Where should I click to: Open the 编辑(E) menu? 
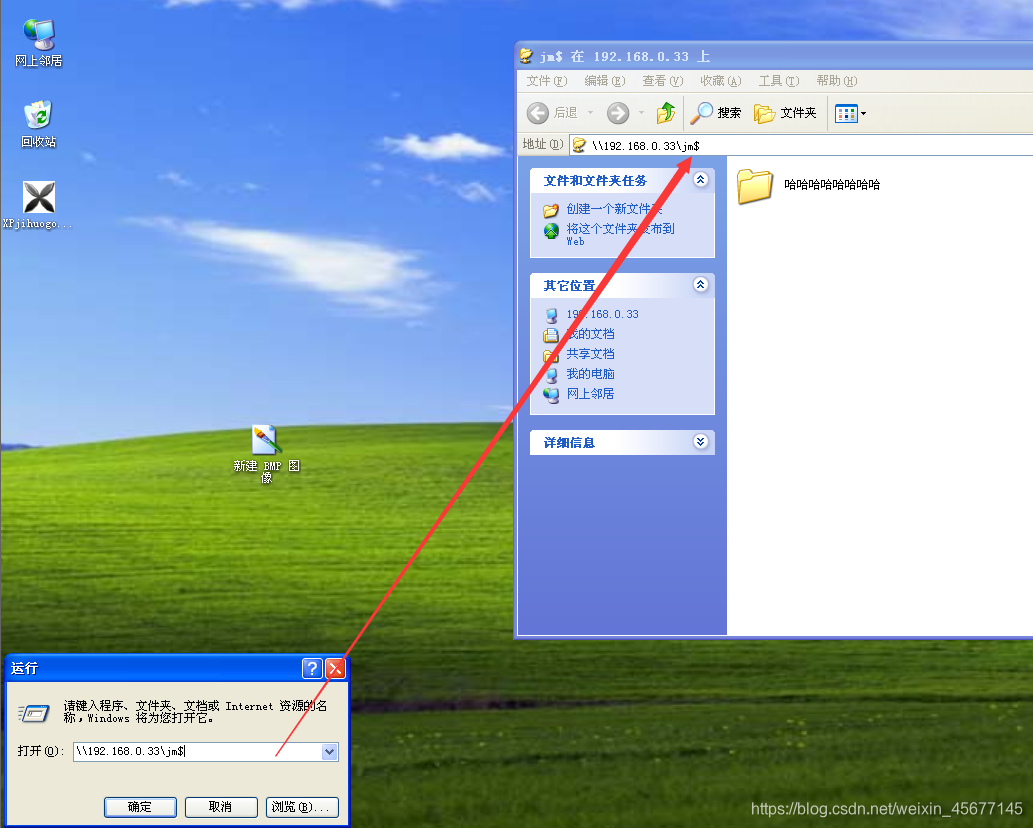point(604,81)
